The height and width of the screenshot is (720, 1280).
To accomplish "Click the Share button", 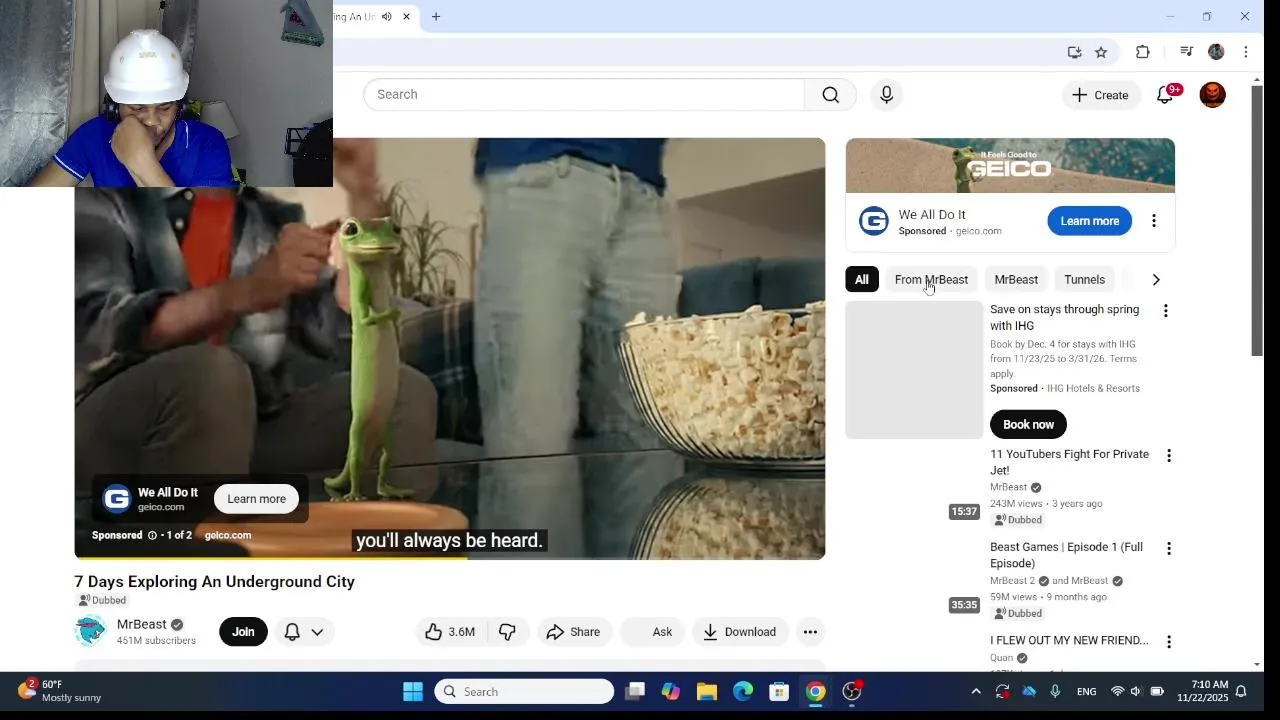I will (573, 632).
